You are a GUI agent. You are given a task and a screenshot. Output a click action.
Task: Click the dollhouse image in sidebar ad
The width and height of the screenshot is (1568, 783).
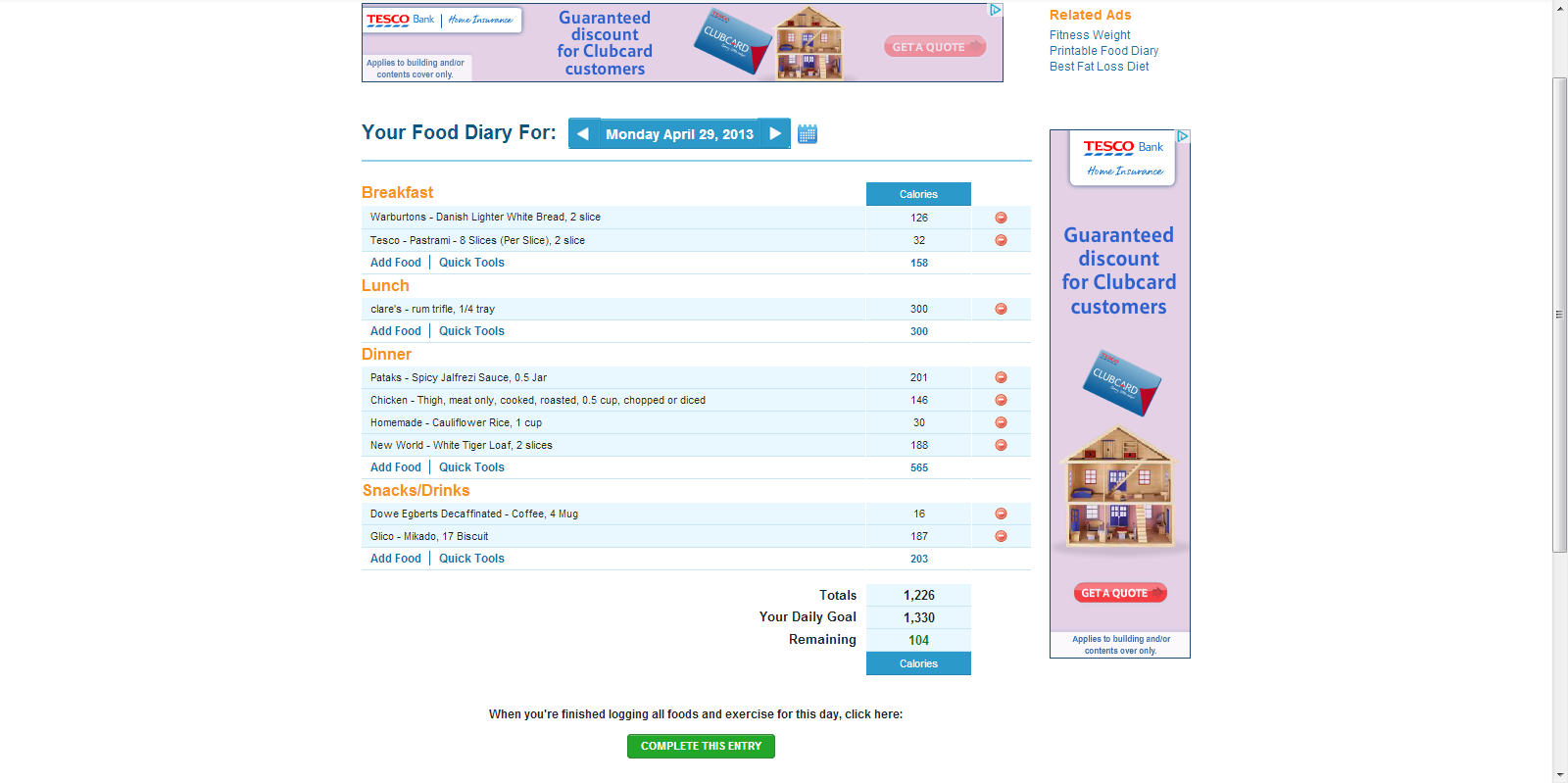tap(1119, 487)
